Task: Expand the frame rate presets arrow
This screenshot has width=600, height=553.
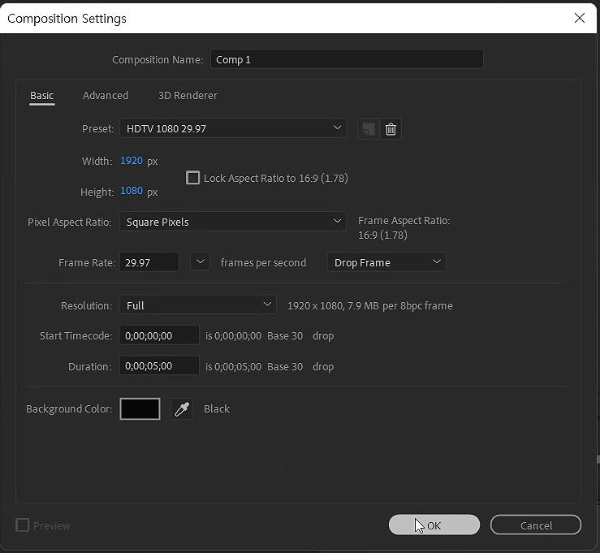Action: 200,262
